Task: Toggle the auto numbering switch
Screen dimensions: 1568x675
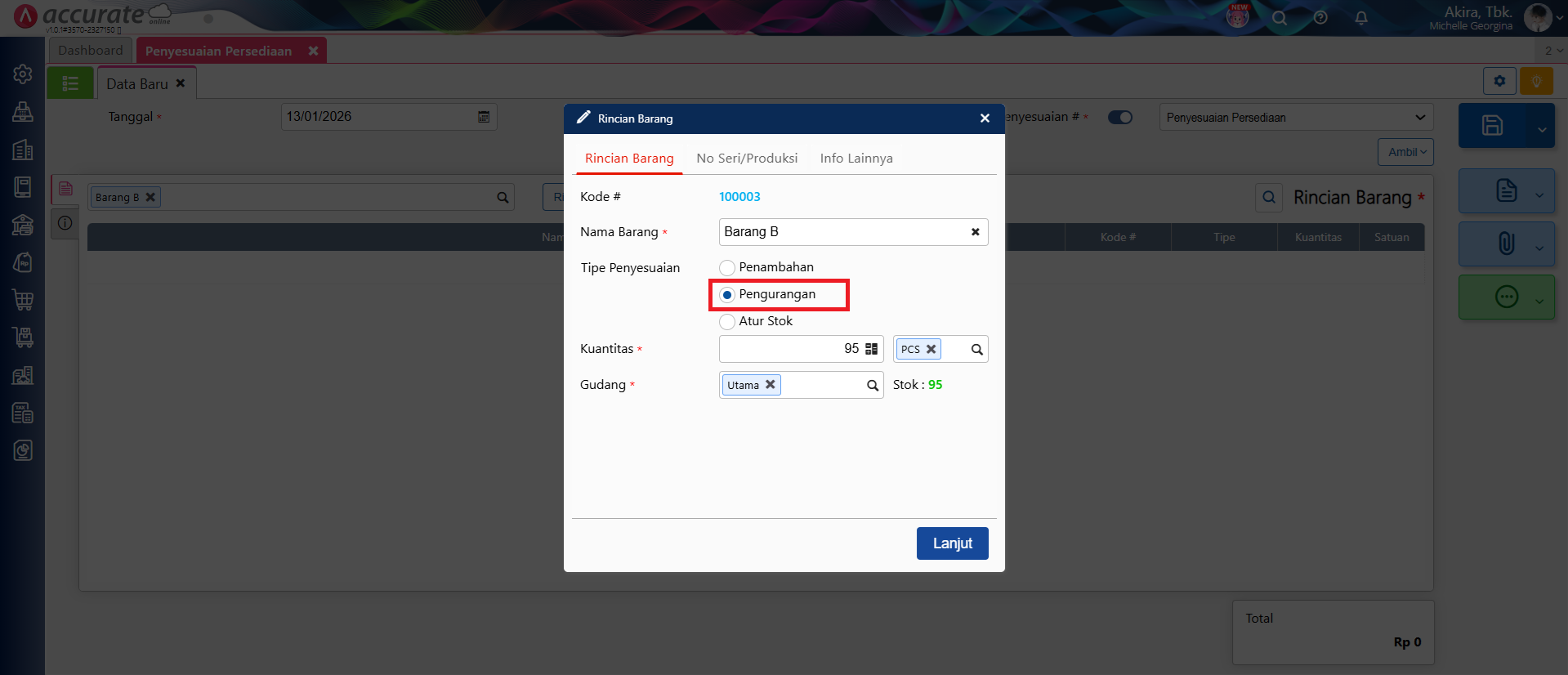Action: (x=1119, y=118)
